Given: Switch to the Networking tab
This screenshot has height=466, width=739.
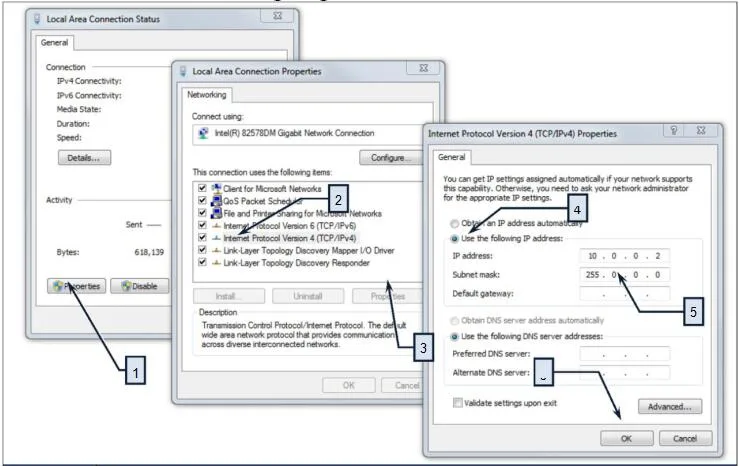Looking at the screenshot, I should click(x=208, y=95).
